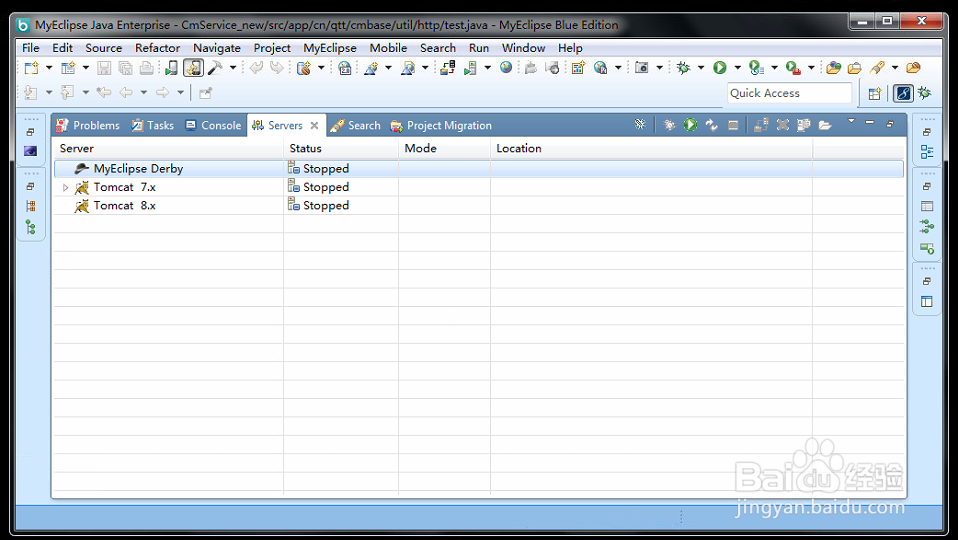Click the Debug bug icon in main toolbar

pyautogui.click(x=683, y=68)
